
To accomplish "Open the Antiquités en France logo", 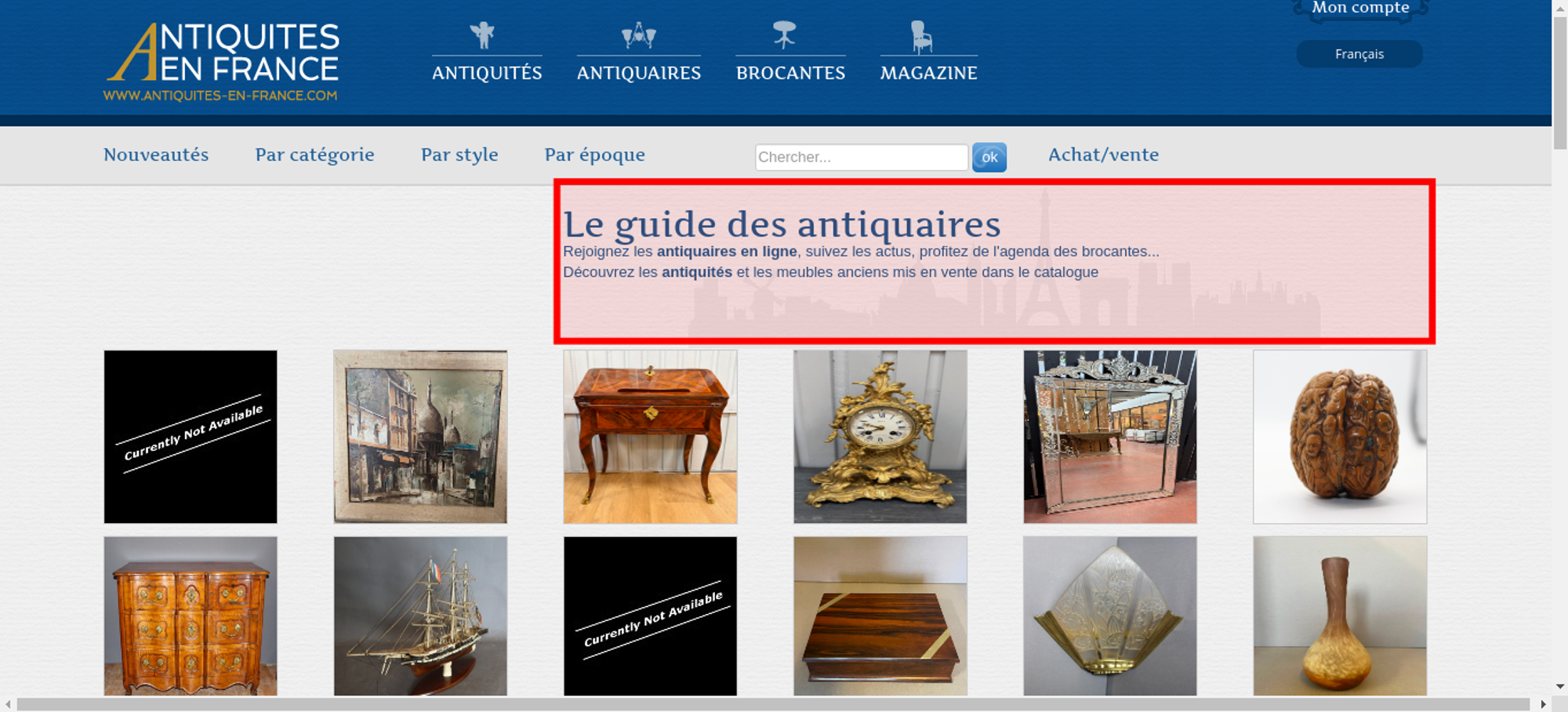I will click(x=222, y=62).
